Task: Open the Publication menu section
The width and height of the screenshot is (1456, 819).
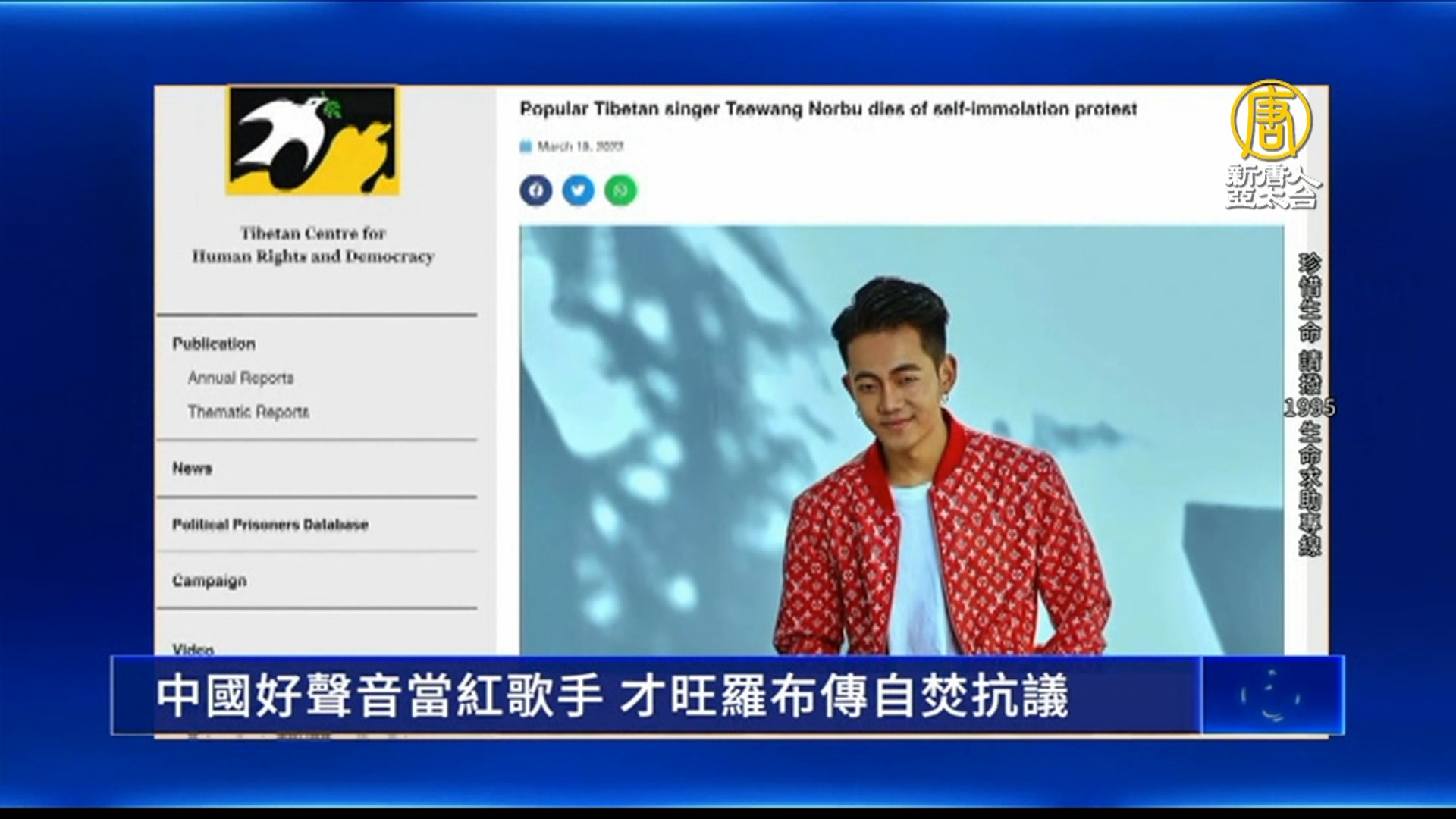Action: pyautogui.click(x=214, y=344)
